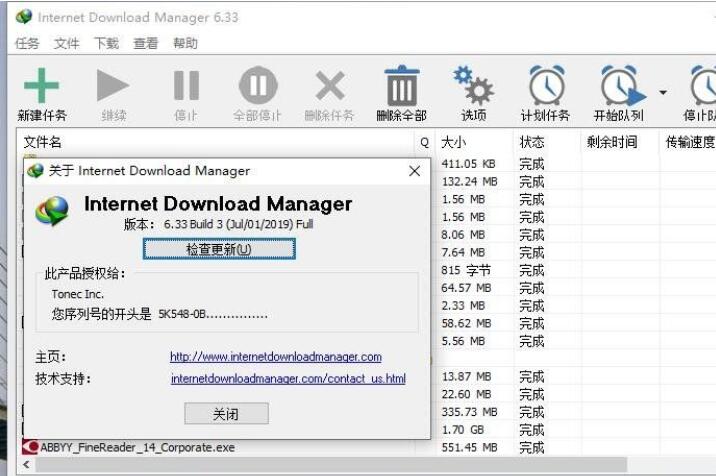Click the horizontal scrollbar thumb
The height and width of the screenshot is (476, 716).
(332, 465)
